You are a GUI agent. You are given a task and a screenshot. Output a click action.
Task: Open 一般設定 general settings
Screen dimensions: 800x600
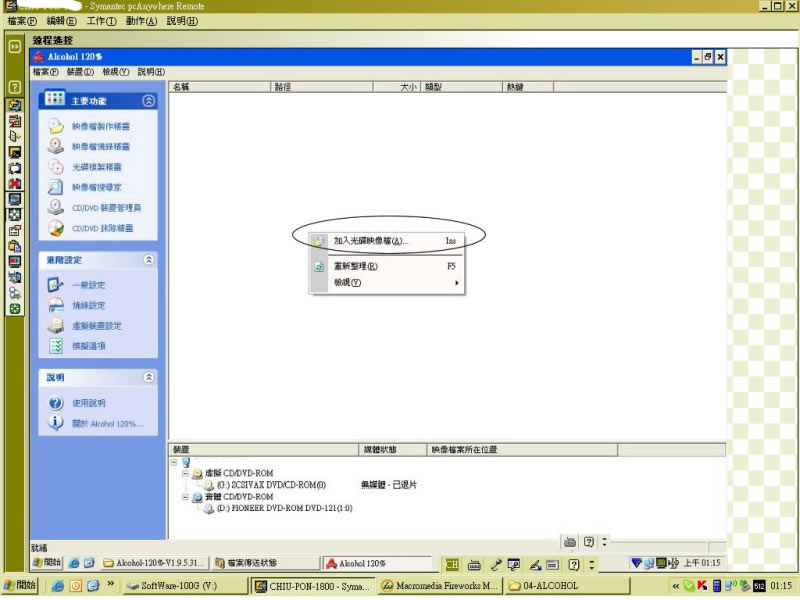88,285
